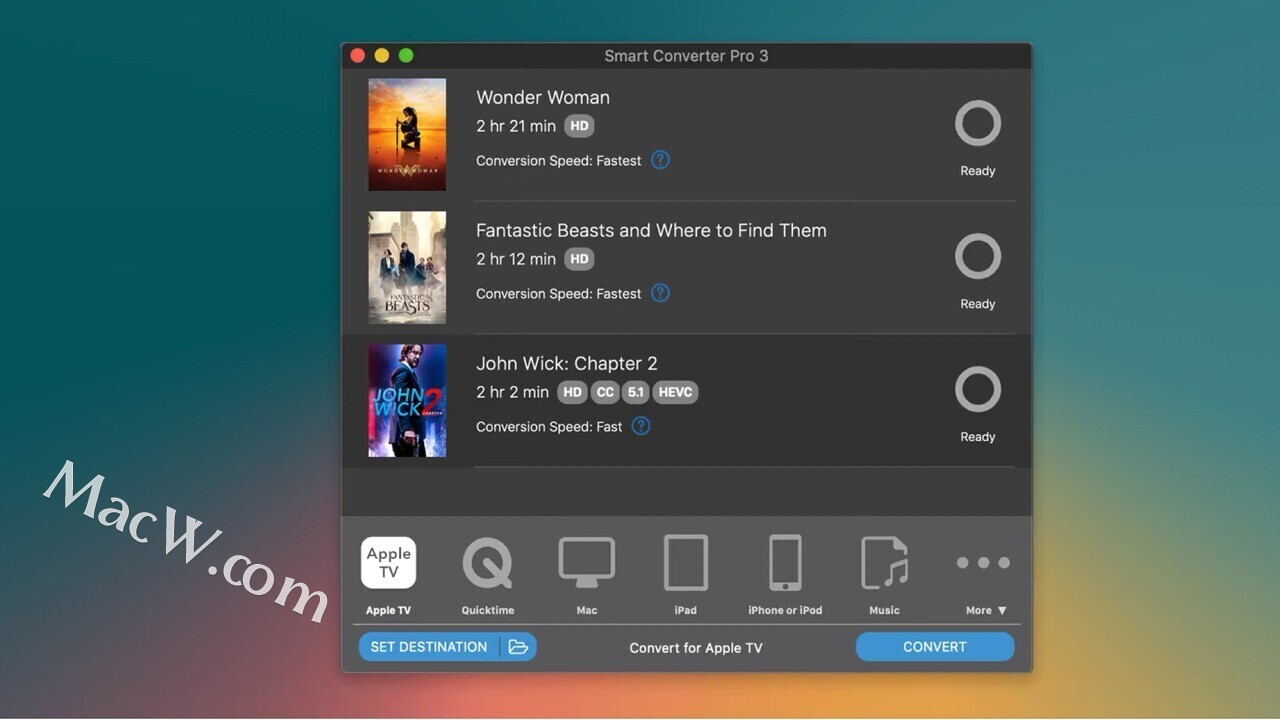The width and height of the screenshot is (1280, 720).
Task: Click the 5.1 audio badge on John Wick
Action: (x=636, y=392)
